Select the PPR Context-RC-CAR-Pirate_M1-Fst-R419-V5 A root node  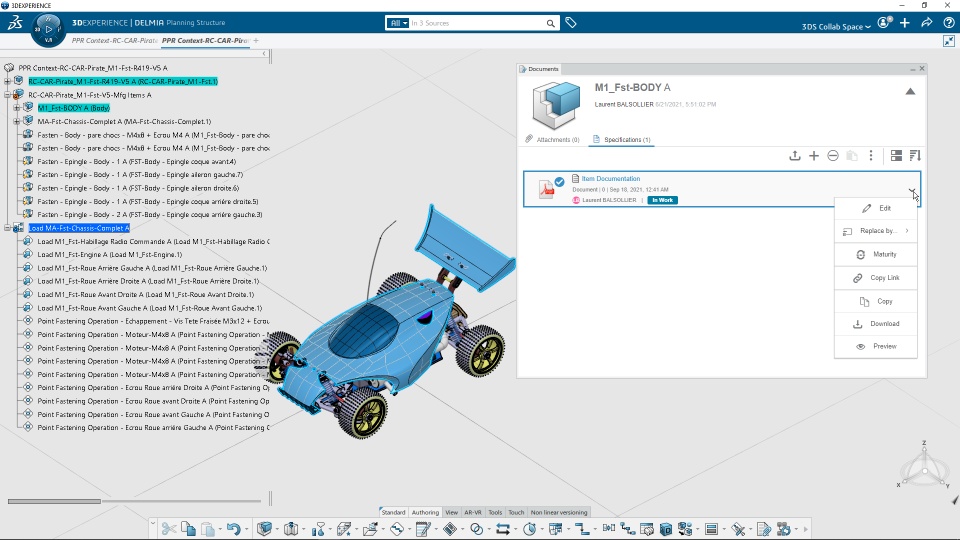pyautogui.click(x=92, y=68)
